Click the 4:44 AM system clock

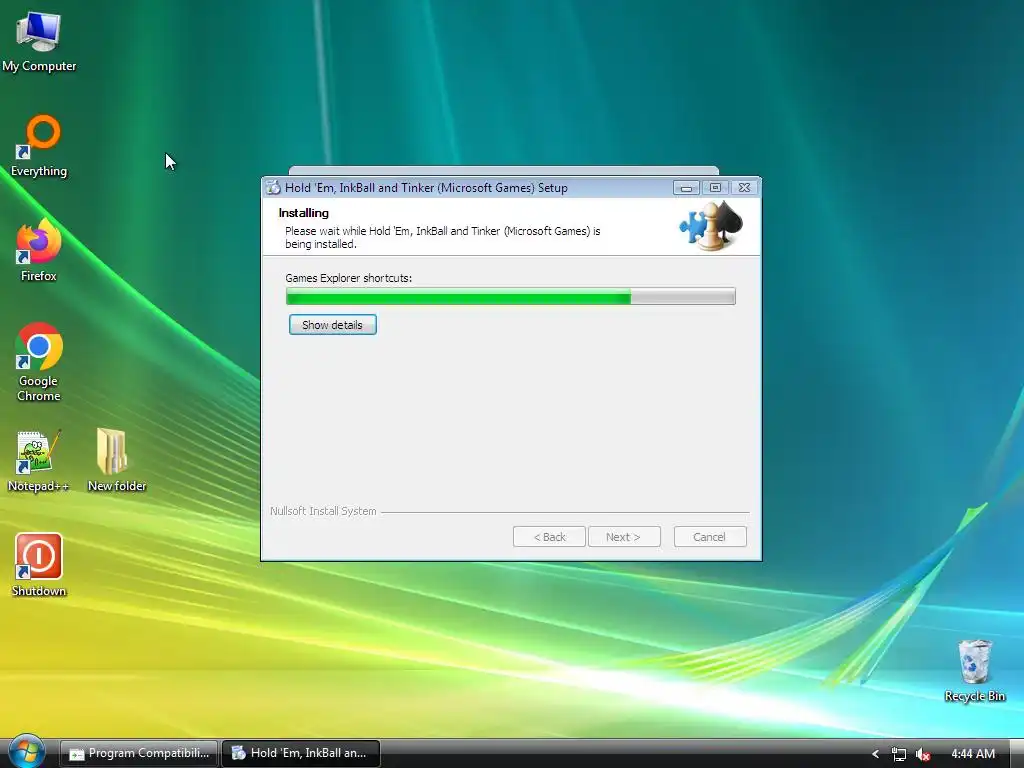(972, 754)
